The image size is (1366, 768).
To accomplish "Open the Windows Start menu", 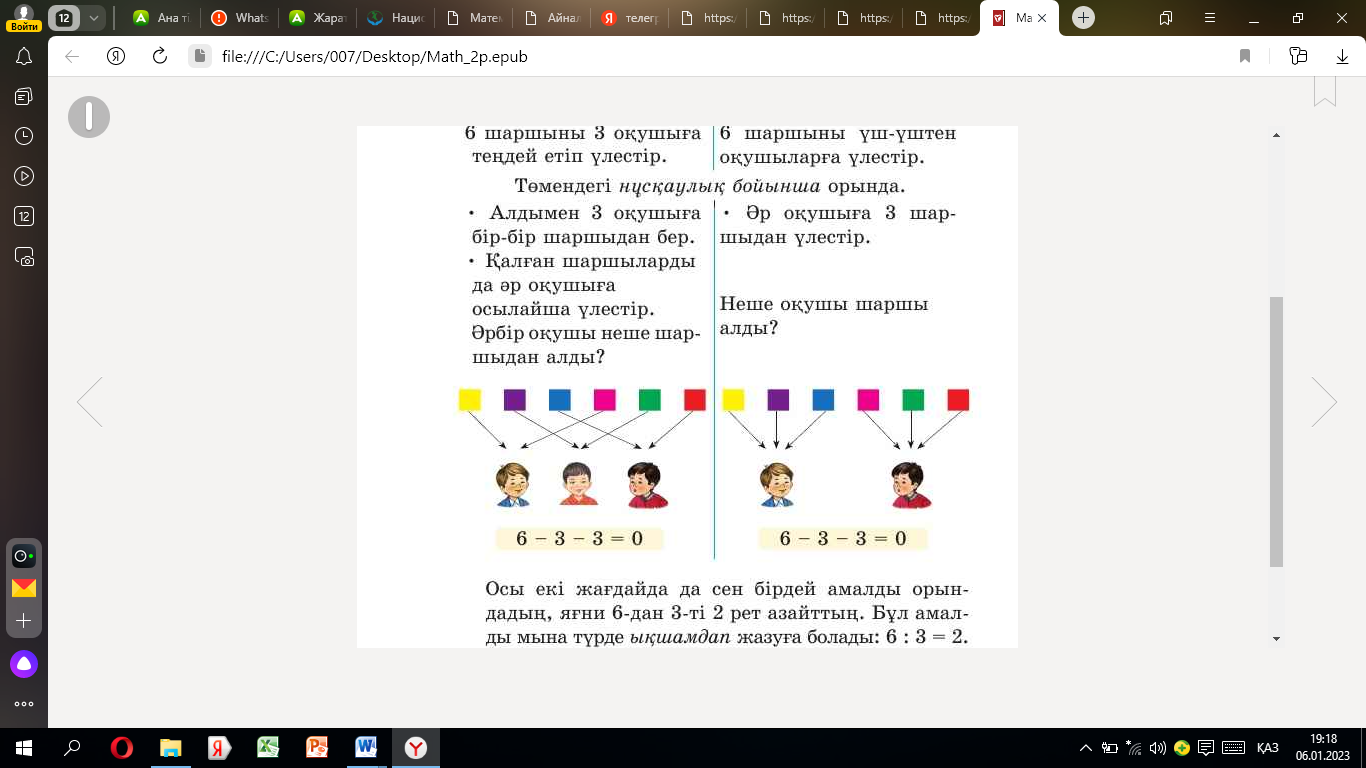I will (24, 748).
